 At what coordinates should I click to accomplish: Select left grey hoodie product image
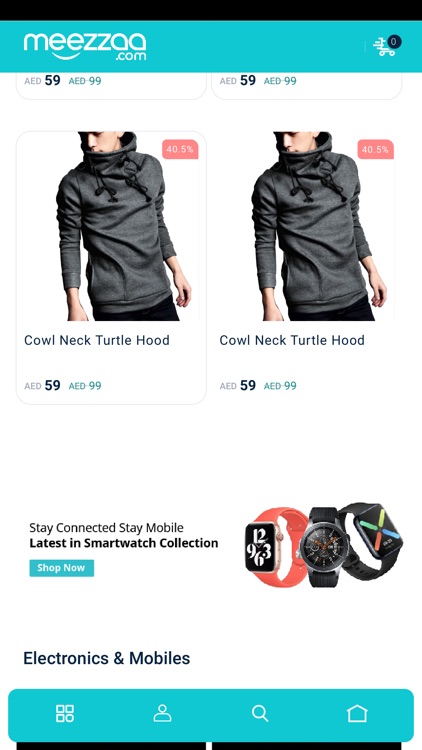coord(111,226)
